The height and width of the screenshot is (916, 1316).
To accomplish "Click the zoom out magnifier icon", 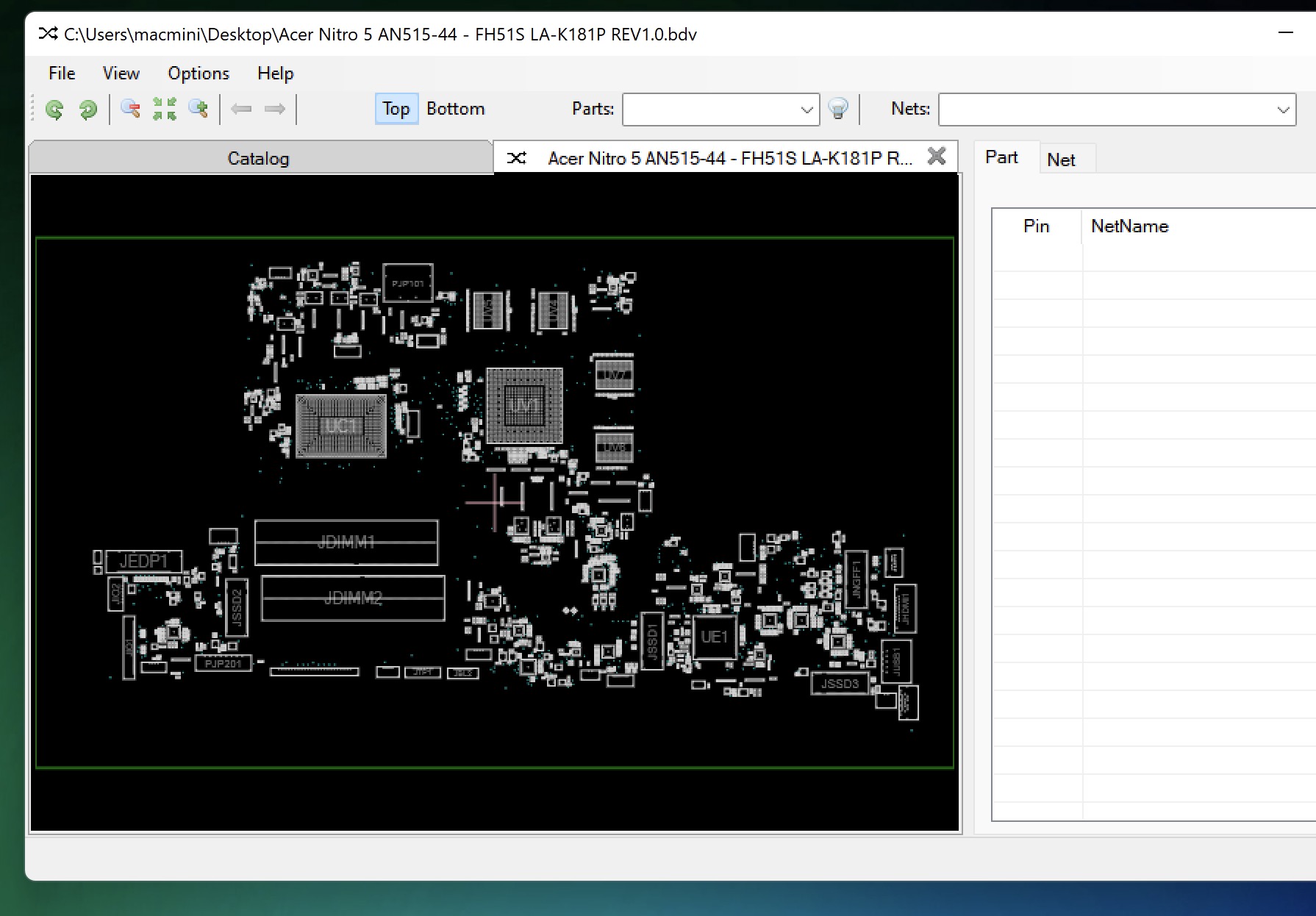I will (130, 110).
